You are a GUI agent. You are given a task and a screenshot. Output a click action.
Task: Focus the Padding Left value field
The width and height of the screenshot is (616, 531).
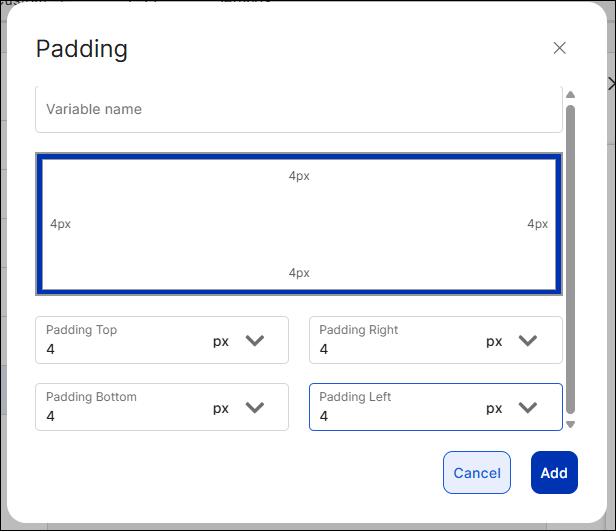(395, 416)
